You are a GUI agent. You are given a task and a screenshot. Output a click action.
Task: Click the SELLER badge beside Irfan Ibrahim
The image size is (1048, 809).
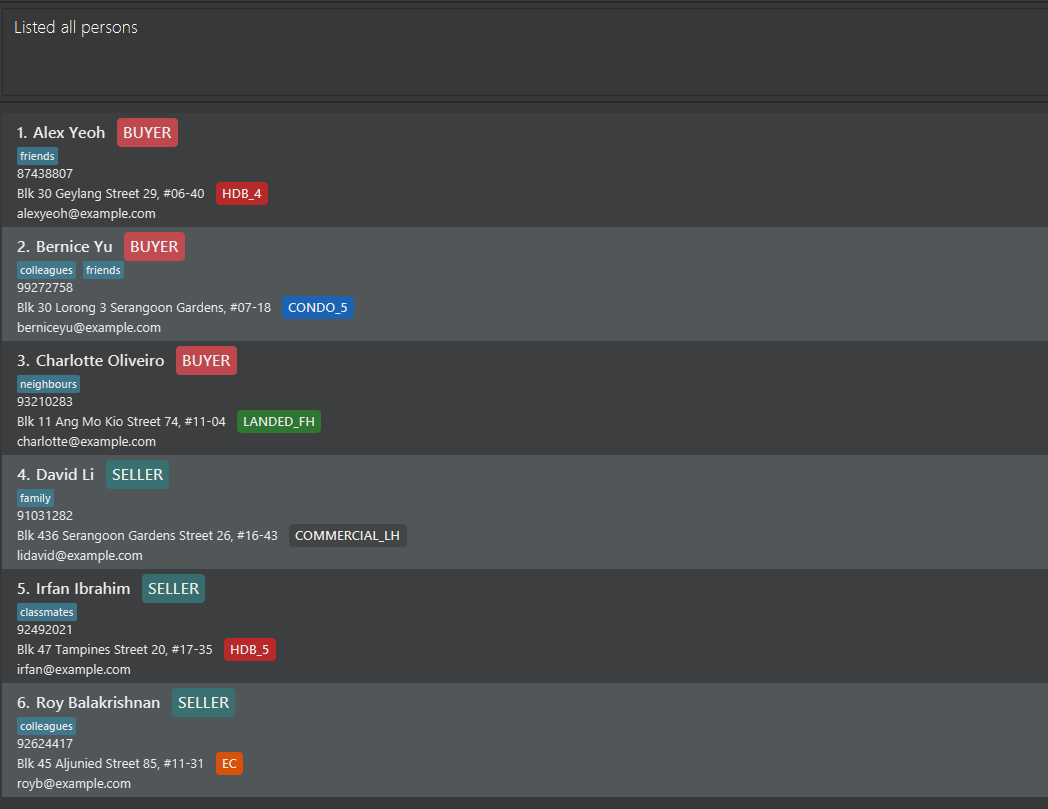(x=173, y=589)
